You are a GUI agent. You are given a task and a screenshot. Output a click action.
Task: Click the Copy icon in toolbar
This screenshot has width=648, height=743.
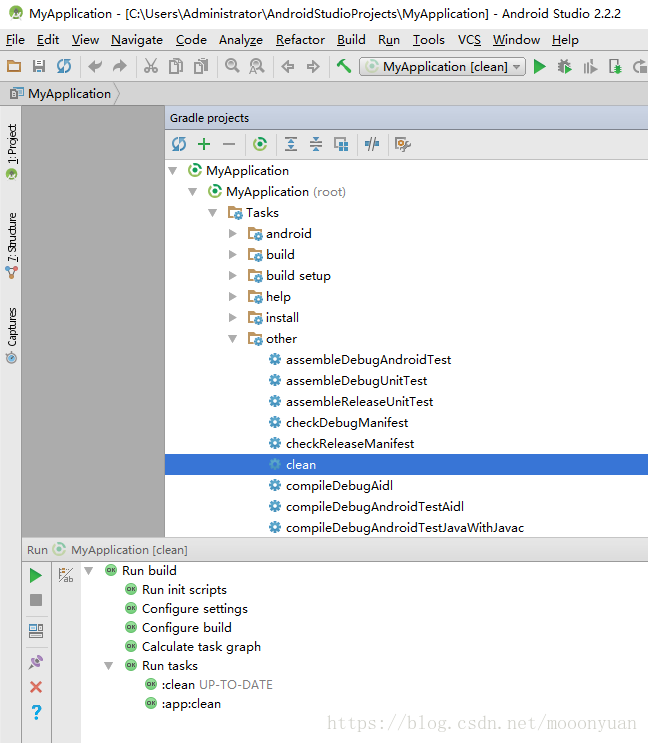(176, 66)
